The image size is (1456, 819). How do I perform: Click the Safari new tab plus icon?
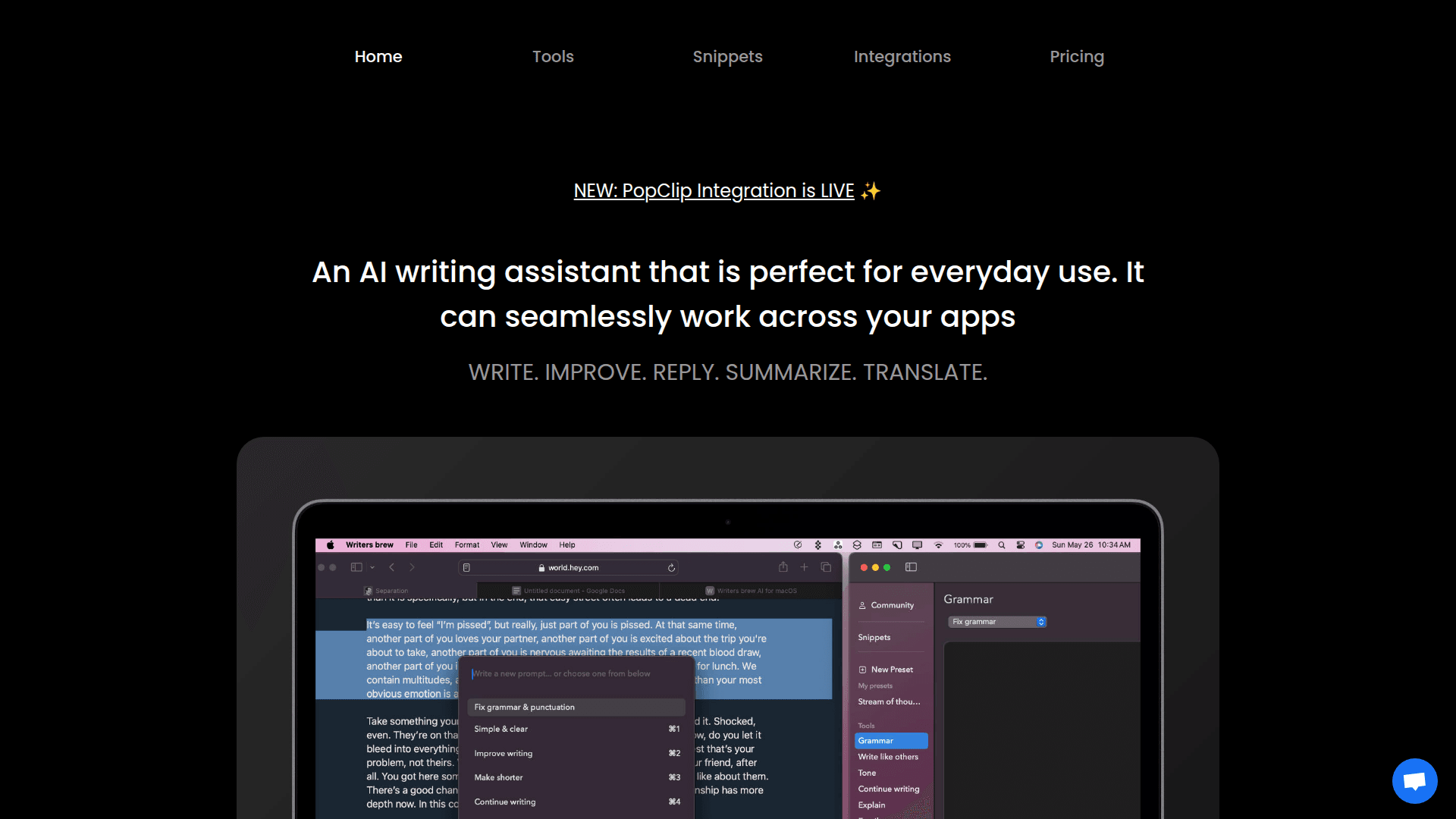(805, 567)
